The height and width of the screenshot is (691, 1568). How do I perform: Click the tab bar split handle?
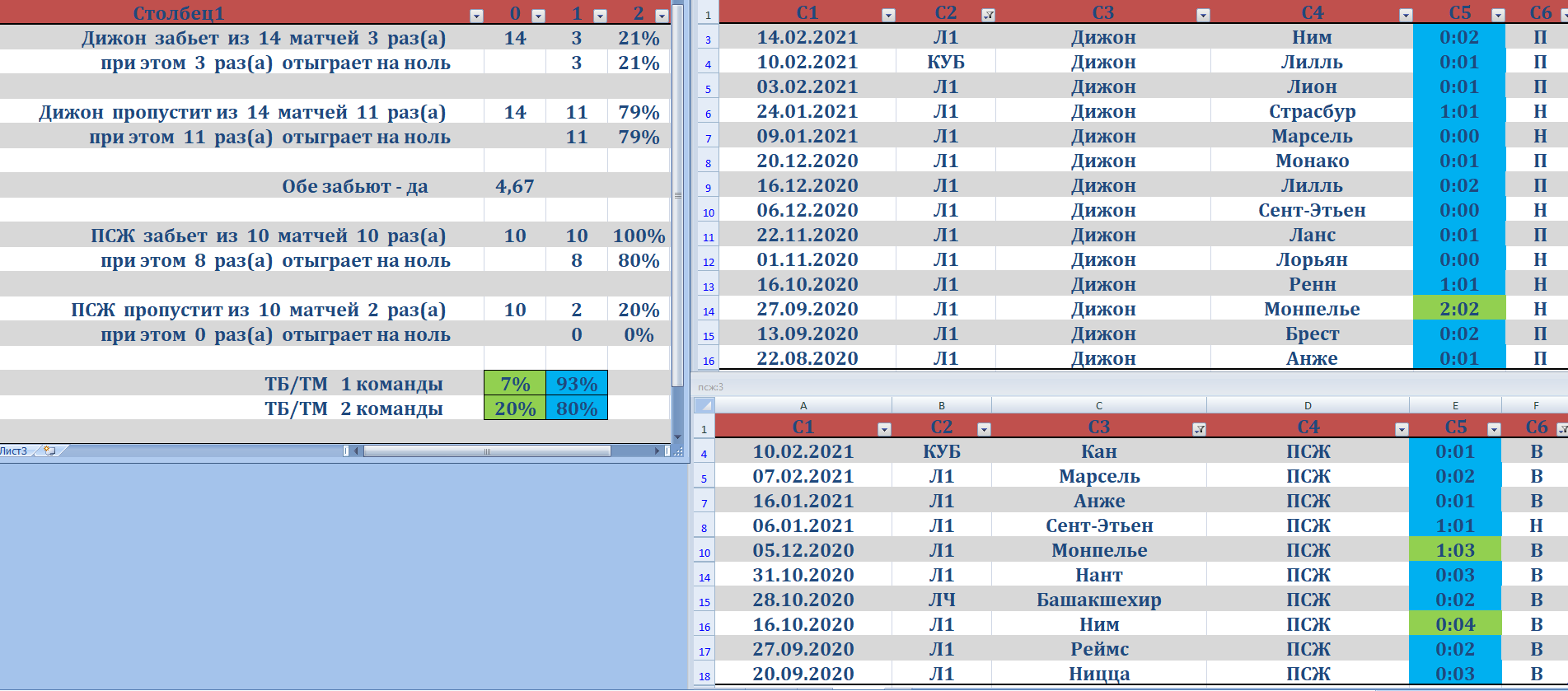(x=345, y=451)
